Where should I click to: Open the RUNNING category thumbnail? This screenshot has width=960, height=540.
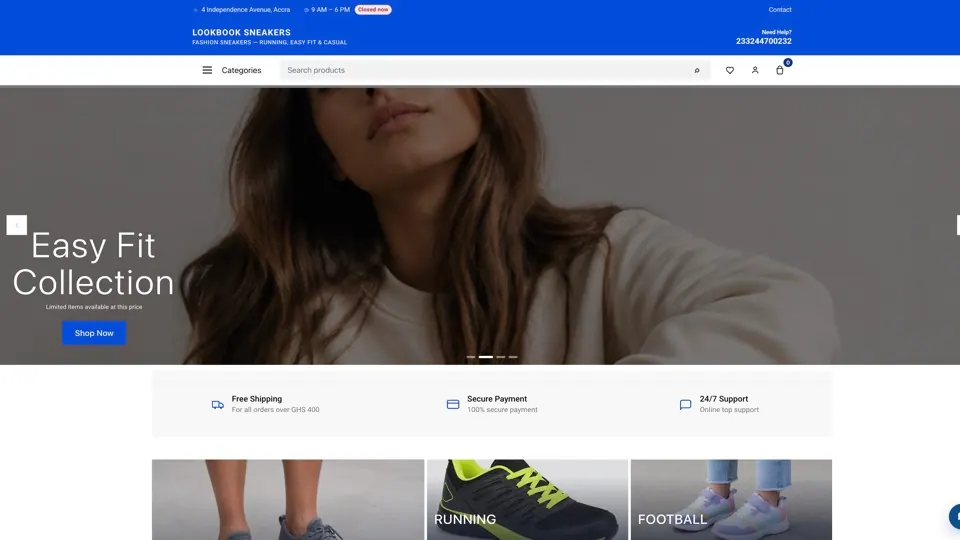pos(527,500)
